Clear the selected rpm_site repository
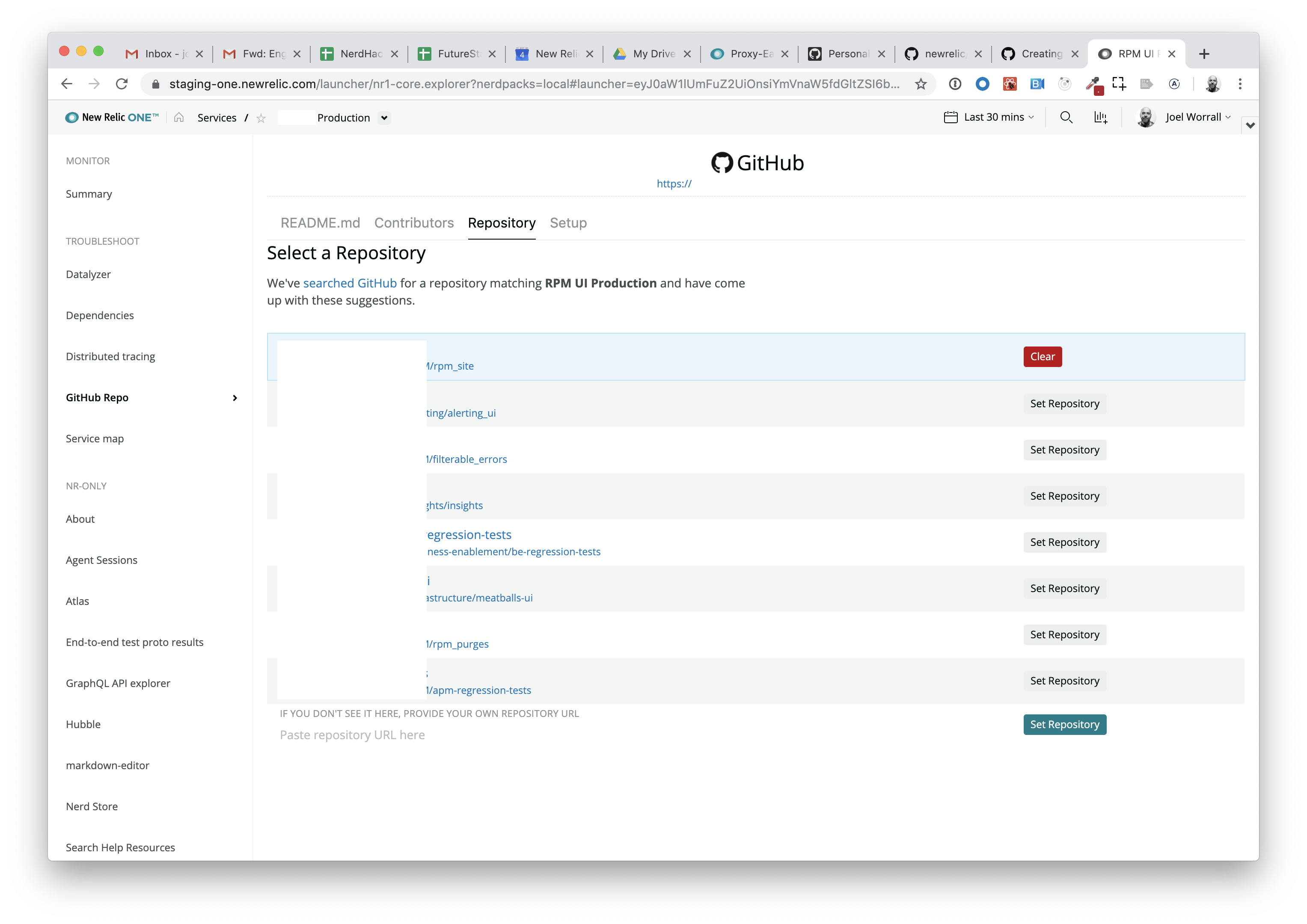Image resolution: width=1307 pixels, height=924 pixels. (x=1042, y=357)
